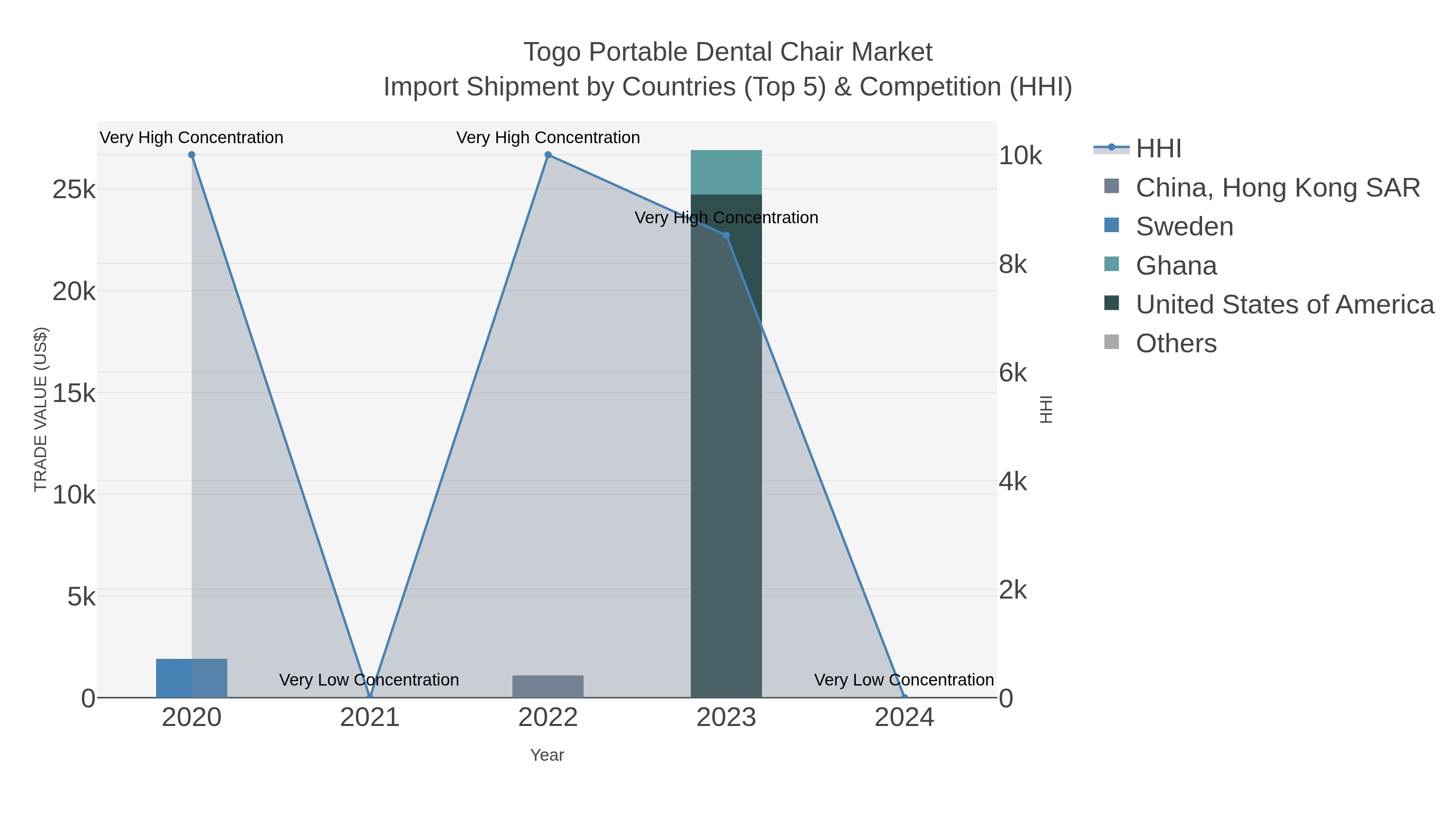Select the 2023 HHI data point
Image resolution: width=1456 pixels, height=819 pixels.
point(726,236)
